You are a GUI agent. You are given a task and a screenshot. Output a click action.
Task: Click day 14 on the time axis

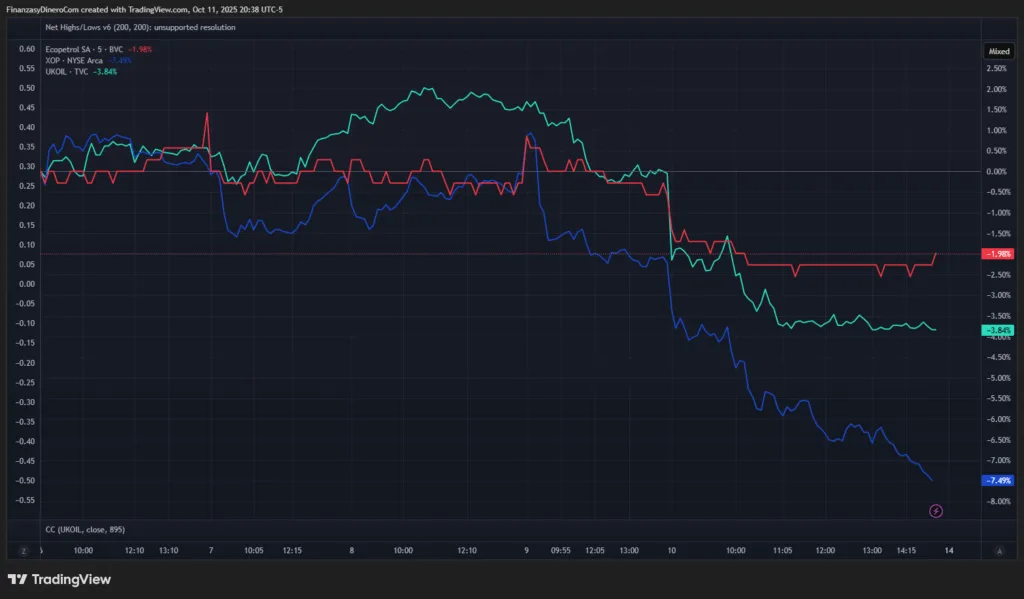(x=947, y=550)
